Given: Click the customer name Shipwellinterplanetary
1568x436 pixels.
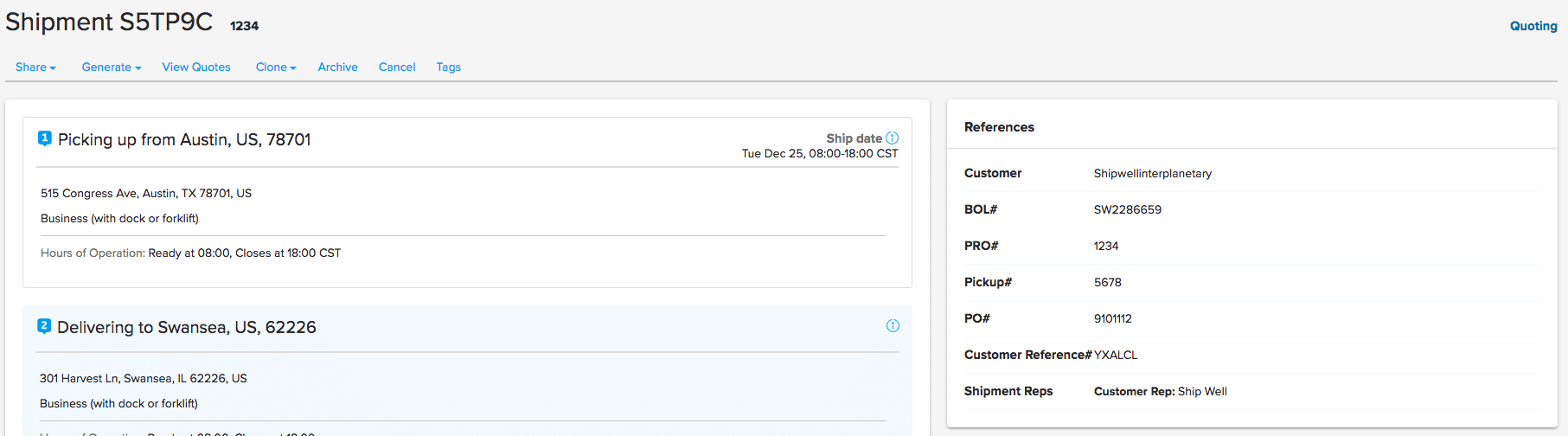Looking at the screenshot, I should click(1152, 173).
